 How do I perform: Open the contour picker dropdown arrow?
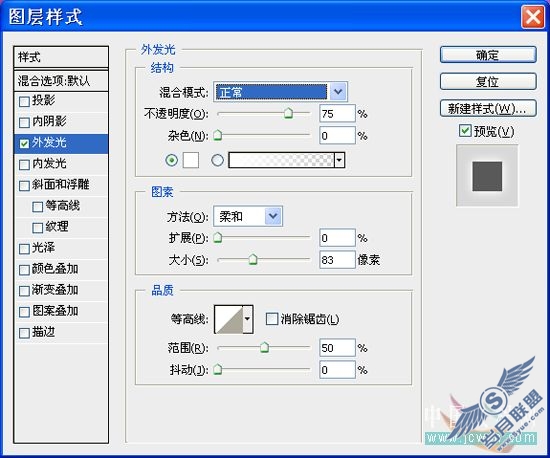click(x=248, y=319)
